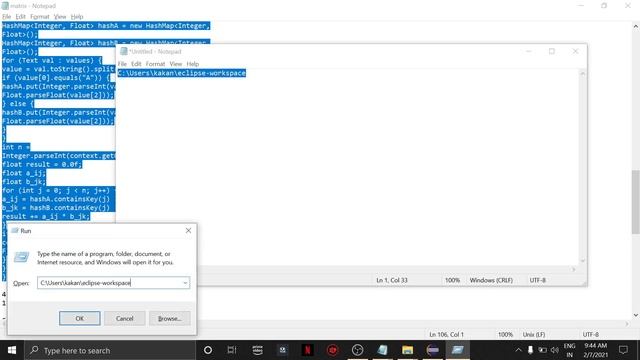Expand the Run dialog Open dropdown arrow
Viewport: 640px width, 360px height.
point(185,283)
